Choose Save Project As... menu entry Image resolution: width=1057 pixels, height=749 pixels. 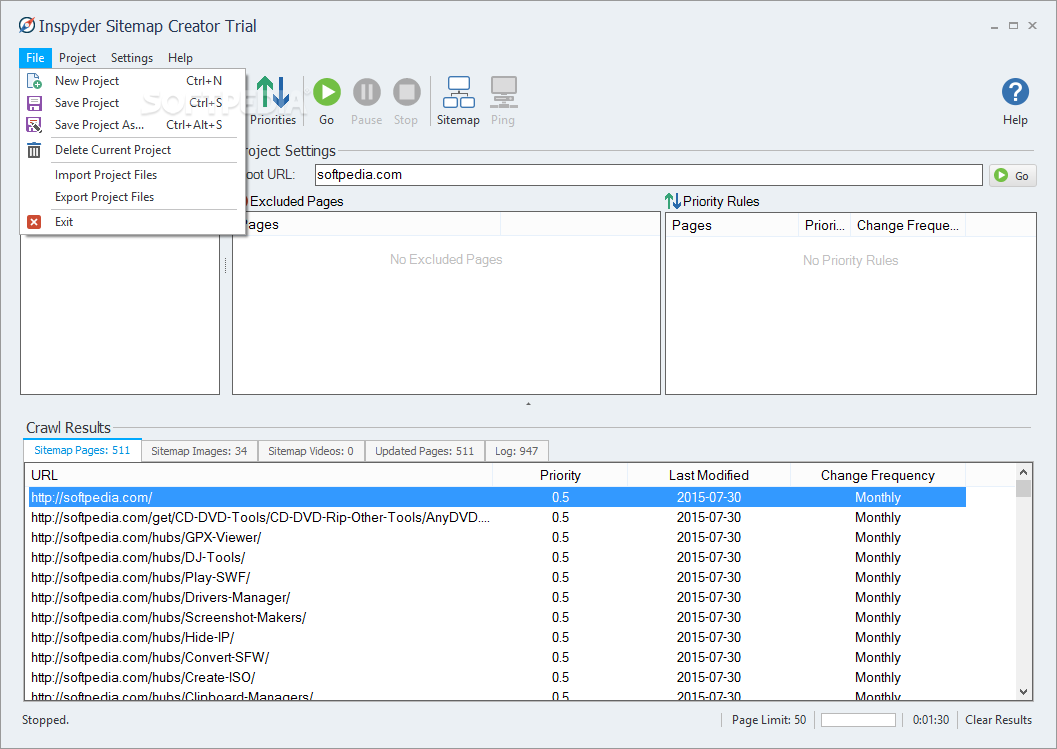click(x=132, y=125)
